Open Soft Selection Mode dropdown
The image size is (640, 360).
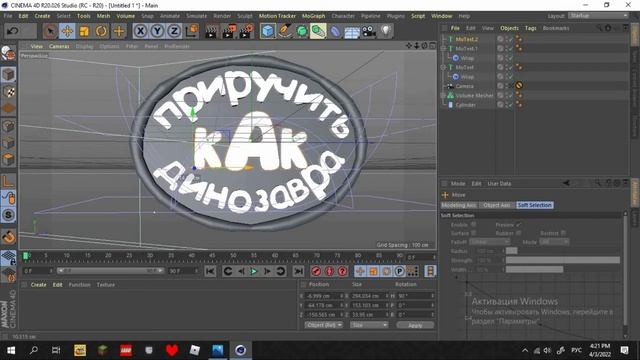click(x=553, y=242)
